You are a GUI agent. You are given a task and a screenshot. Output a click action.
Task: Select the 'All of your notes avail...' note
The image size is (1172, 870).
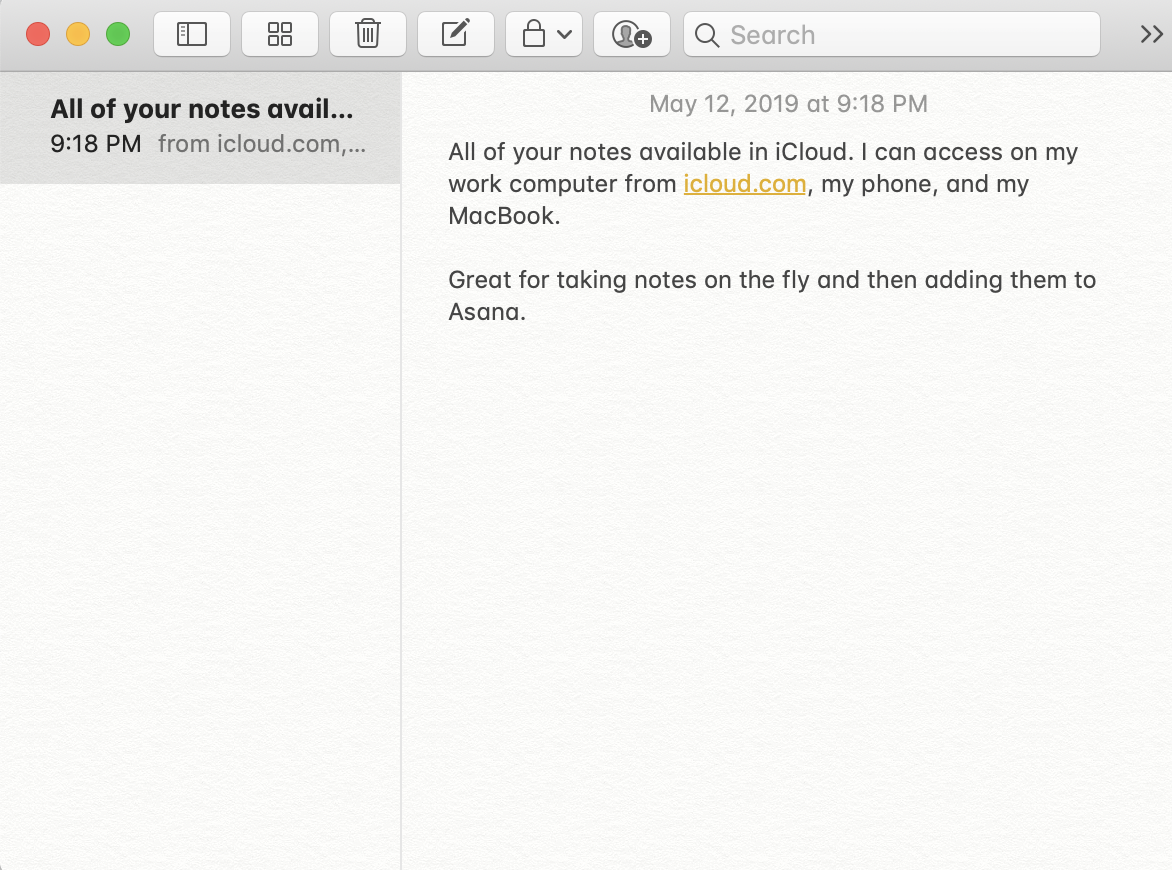pos(200,126)
